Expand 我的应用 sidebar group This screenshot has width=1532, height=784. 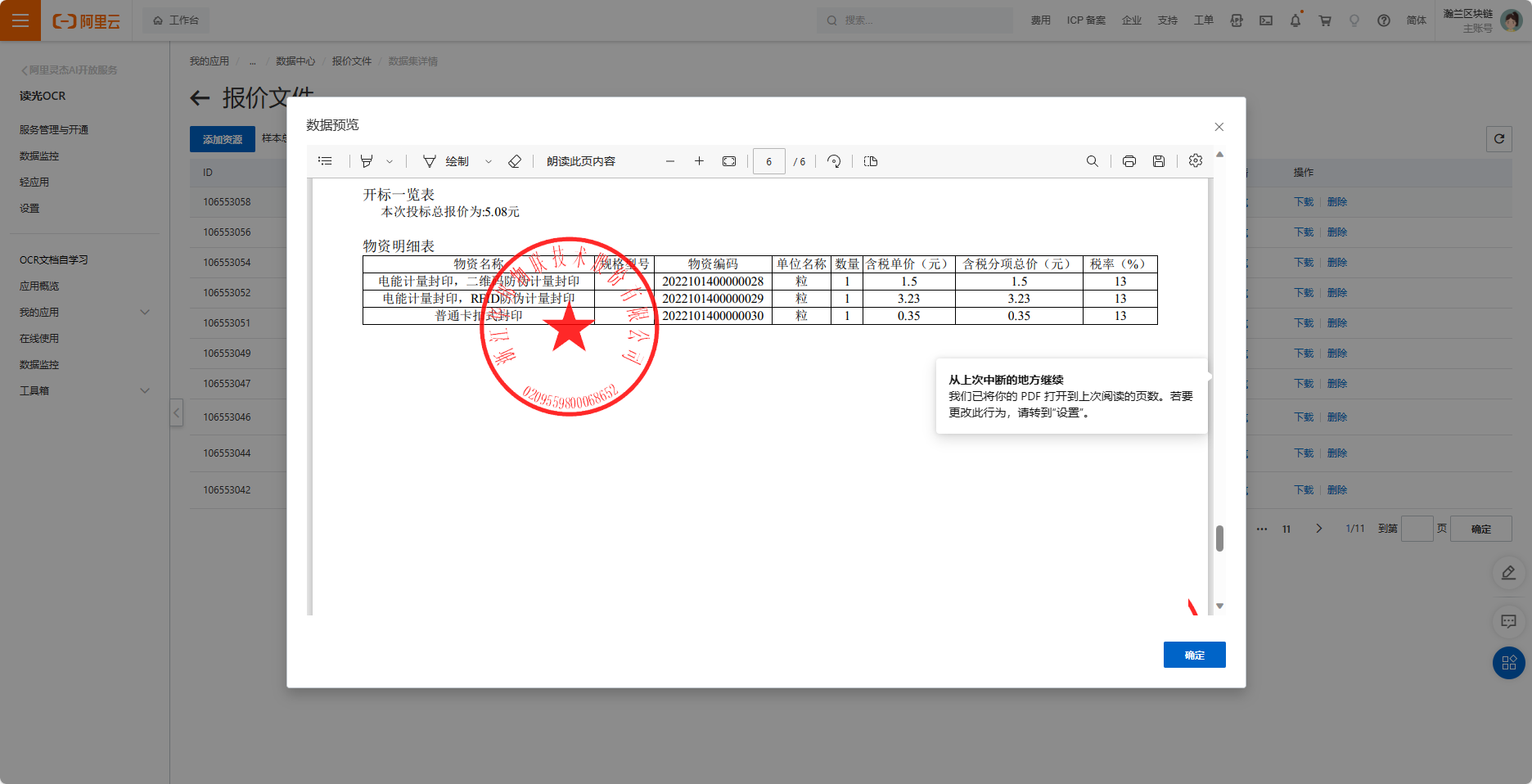(x=85, y=313)
